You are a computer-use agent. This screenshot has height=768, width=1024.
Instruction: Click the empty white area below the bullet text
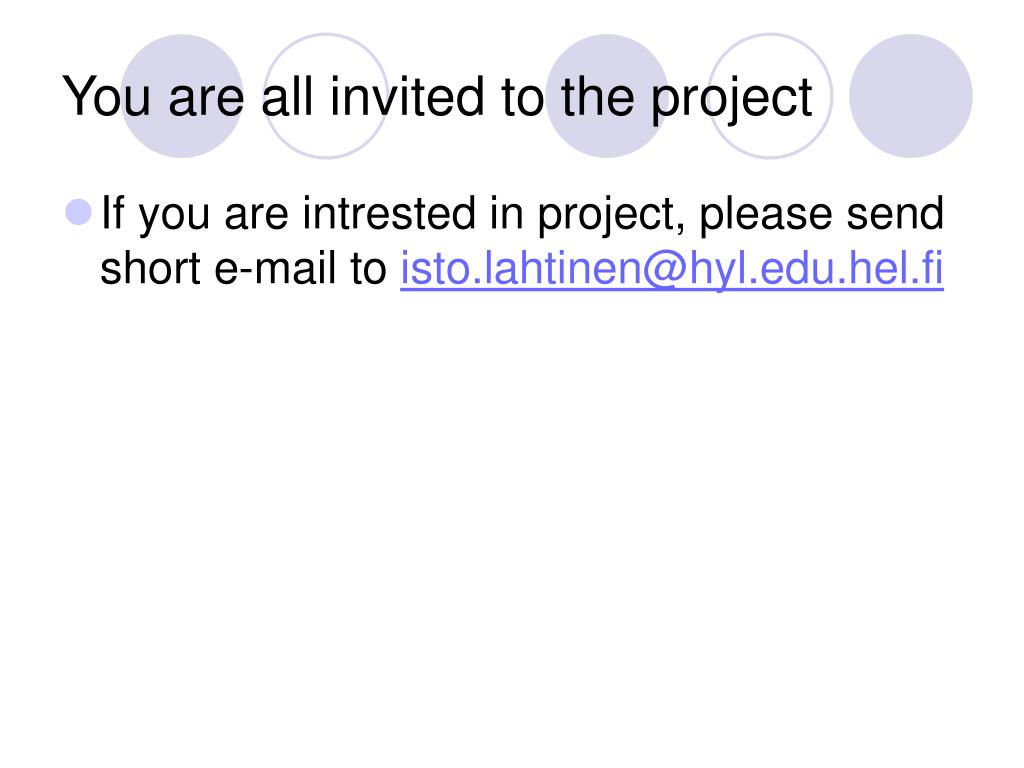tap(512, 522)
